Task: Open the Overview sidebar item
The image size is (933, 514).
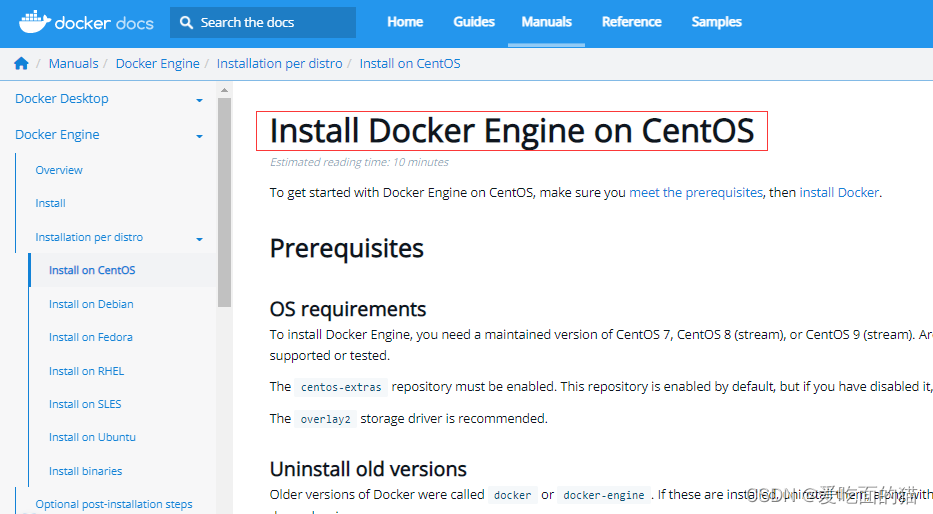Action: 59,170
